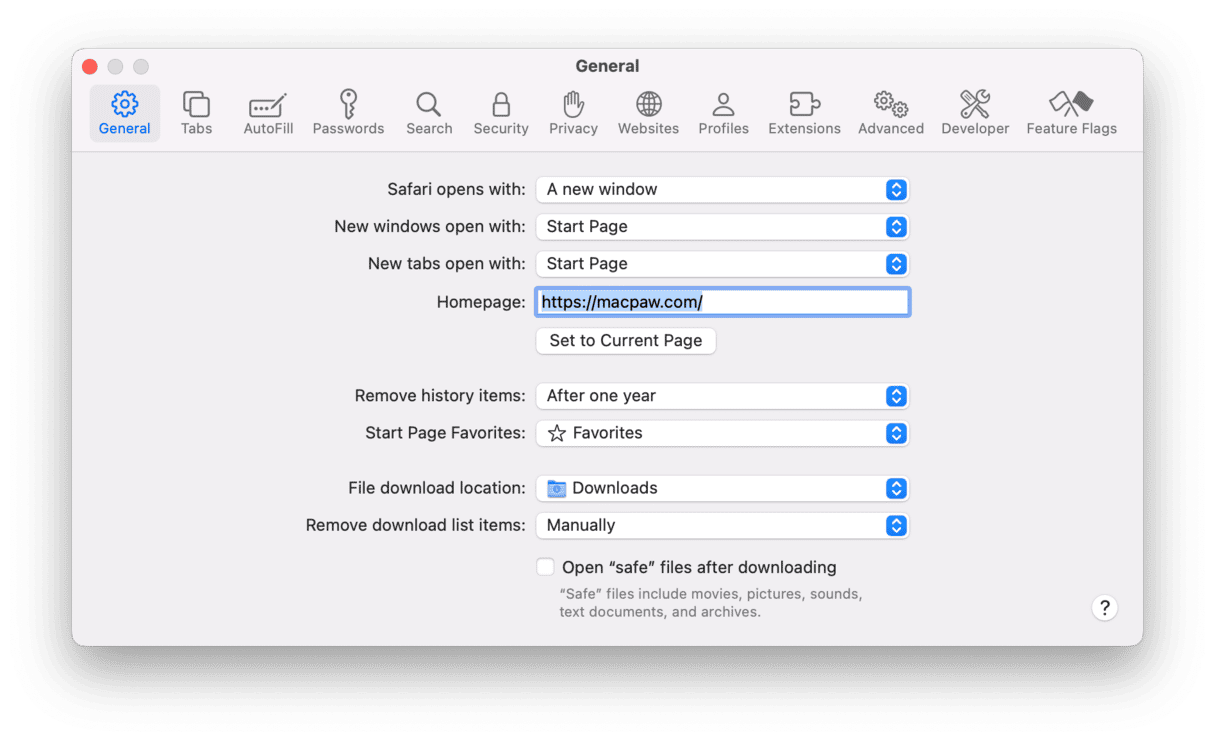Change the File download location dropdown

click(722, 488)
